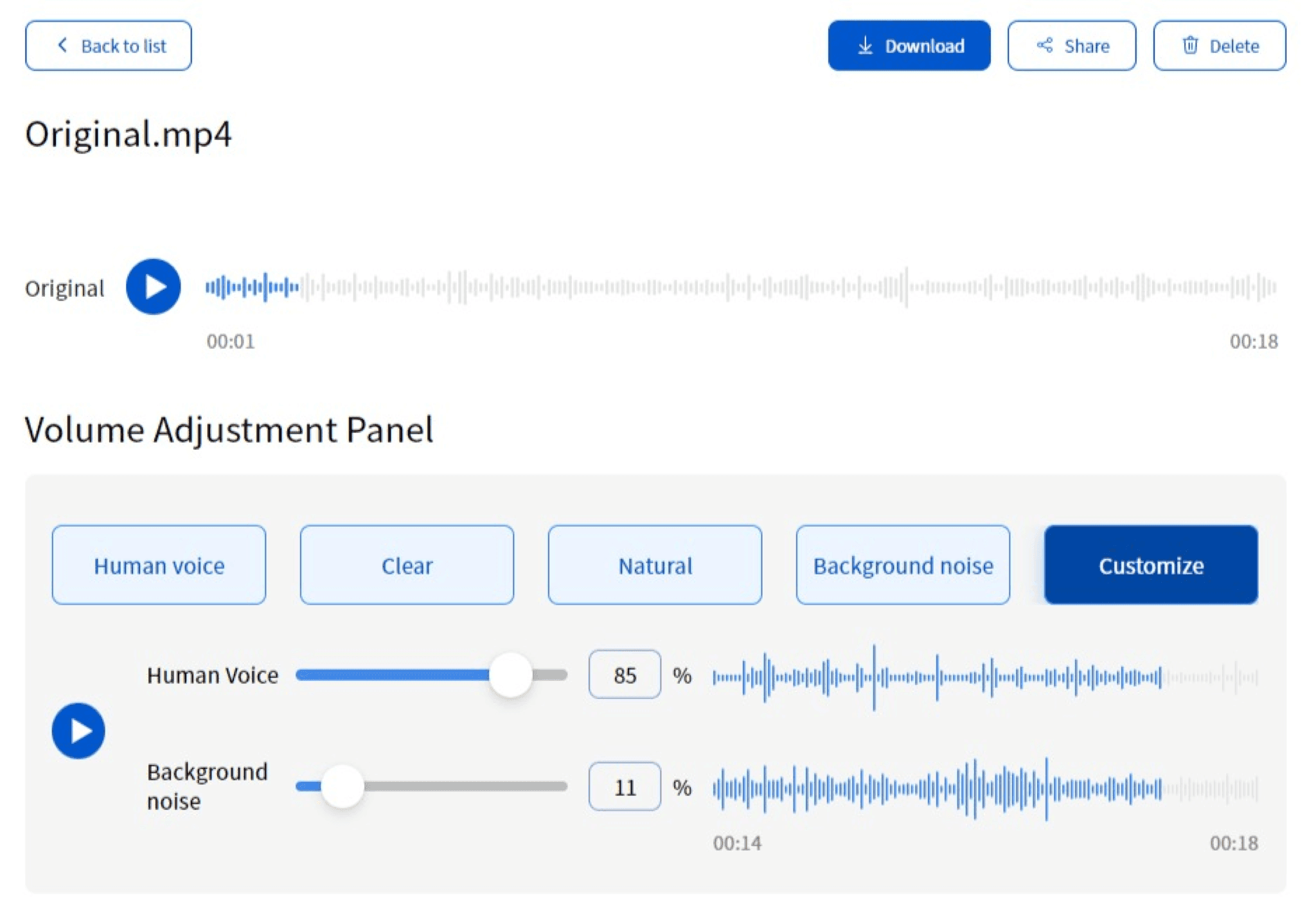Click the 00:01 original track timestamp
The height and width of the screenshot is (920, 1316).
(231, 341)
